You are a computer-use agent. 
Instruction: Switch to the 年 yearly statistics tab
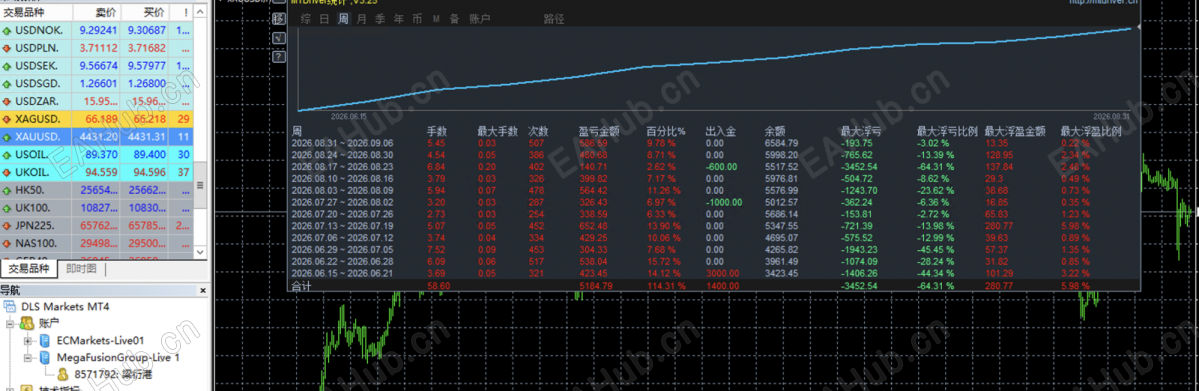[x=398, y=18]
